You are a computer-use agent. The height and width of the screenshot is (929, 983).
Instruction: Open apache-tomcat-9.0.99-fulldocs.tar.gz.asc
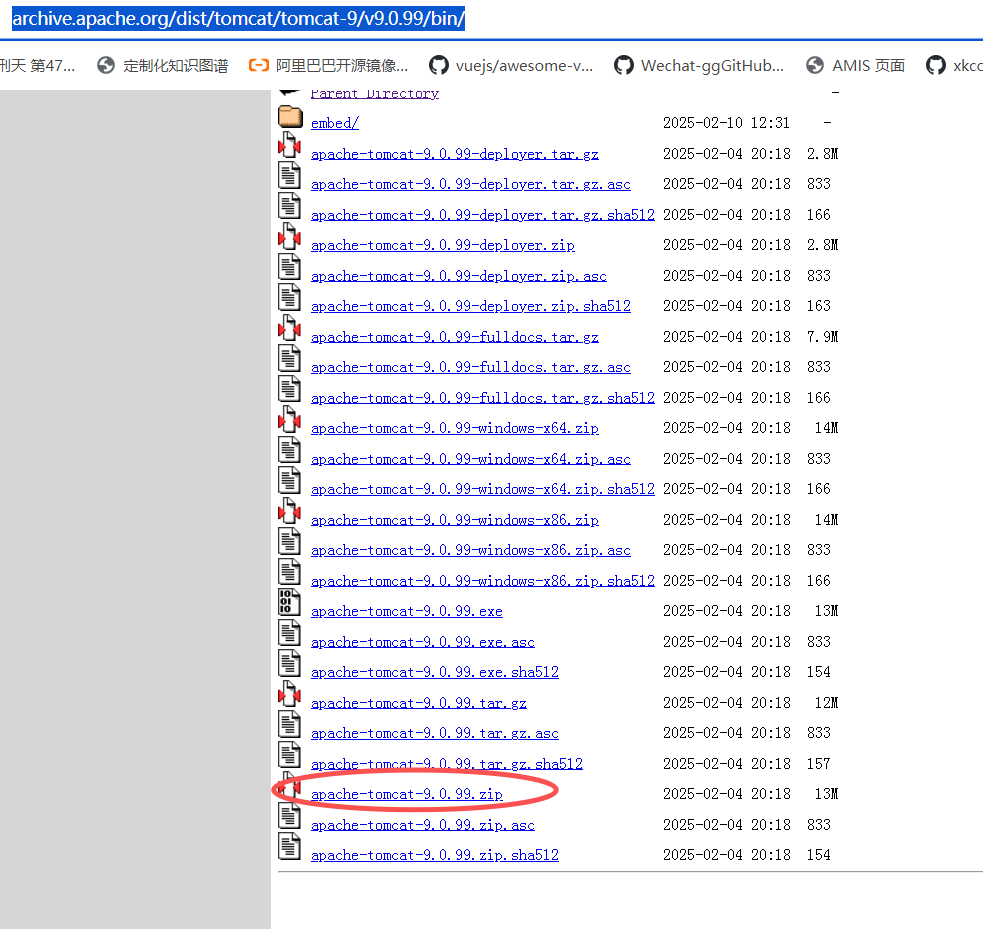(x=471, y=367)
